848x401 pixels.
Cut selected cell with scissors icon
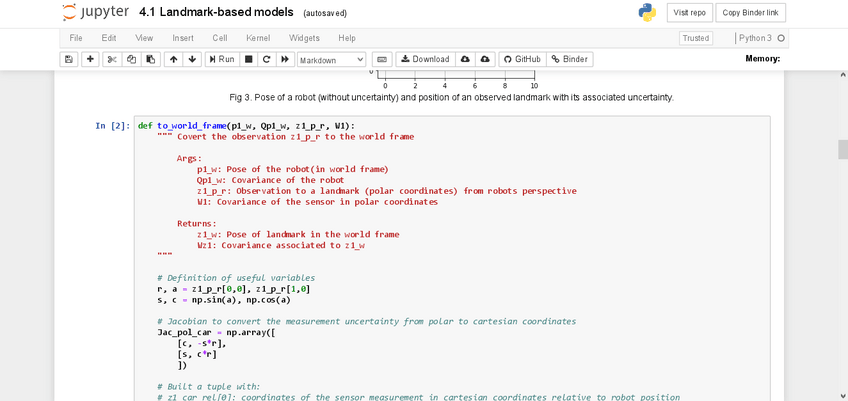pos(112,59)
